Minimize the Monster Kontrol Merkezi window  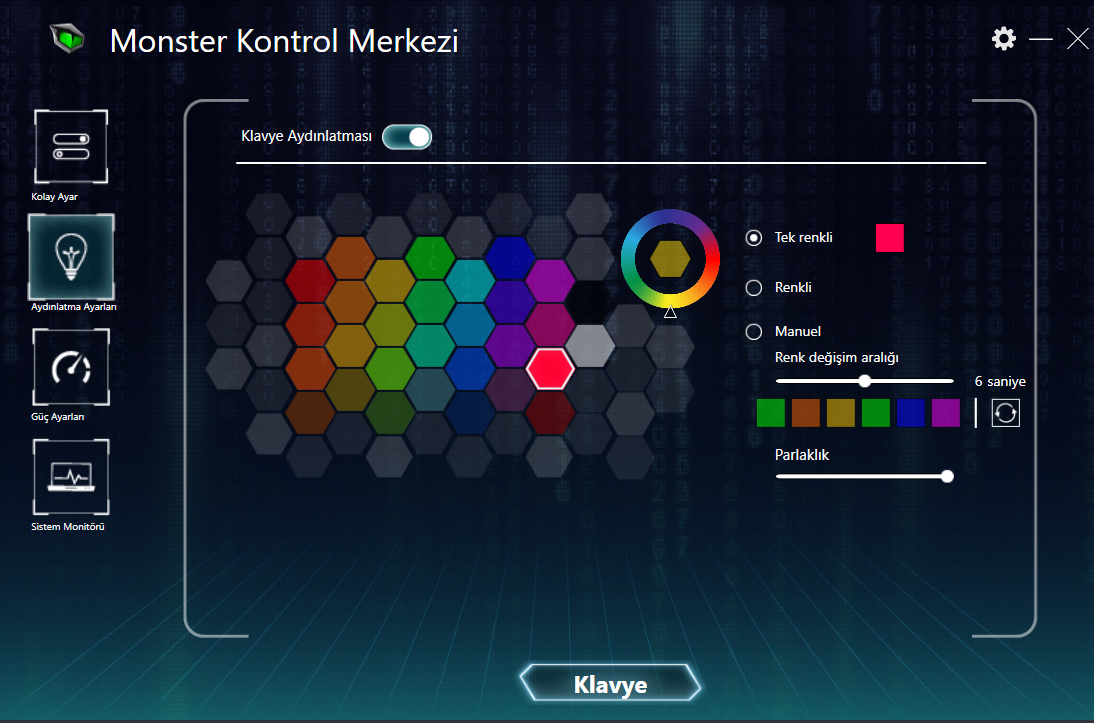pos(1041,39)
